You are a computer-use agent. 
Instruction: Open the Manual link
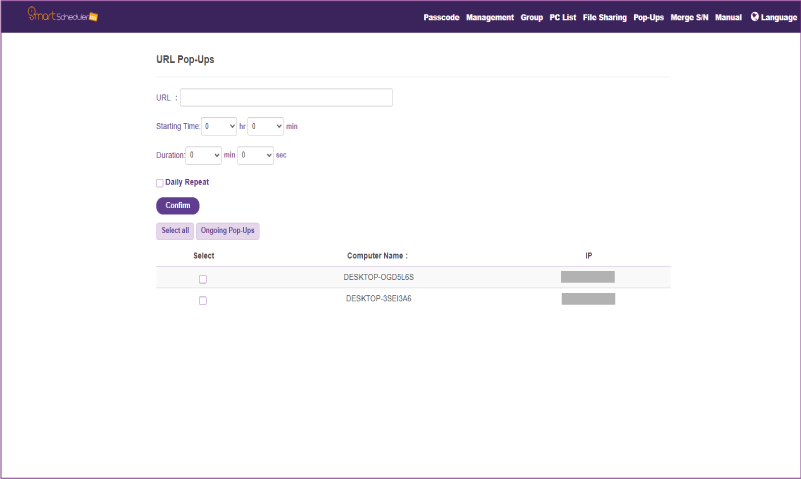(728, 18)
